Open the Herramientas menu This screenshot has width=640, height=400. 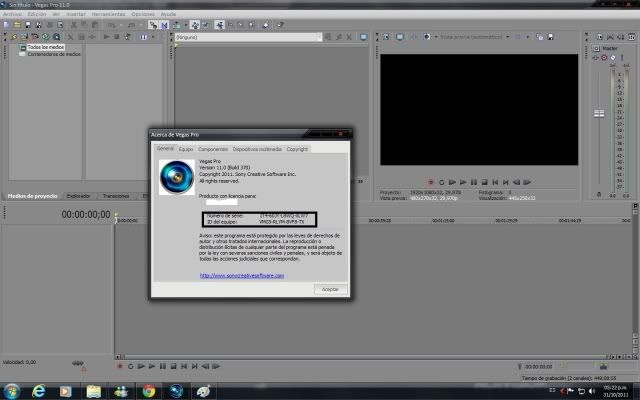pos(109,15)
